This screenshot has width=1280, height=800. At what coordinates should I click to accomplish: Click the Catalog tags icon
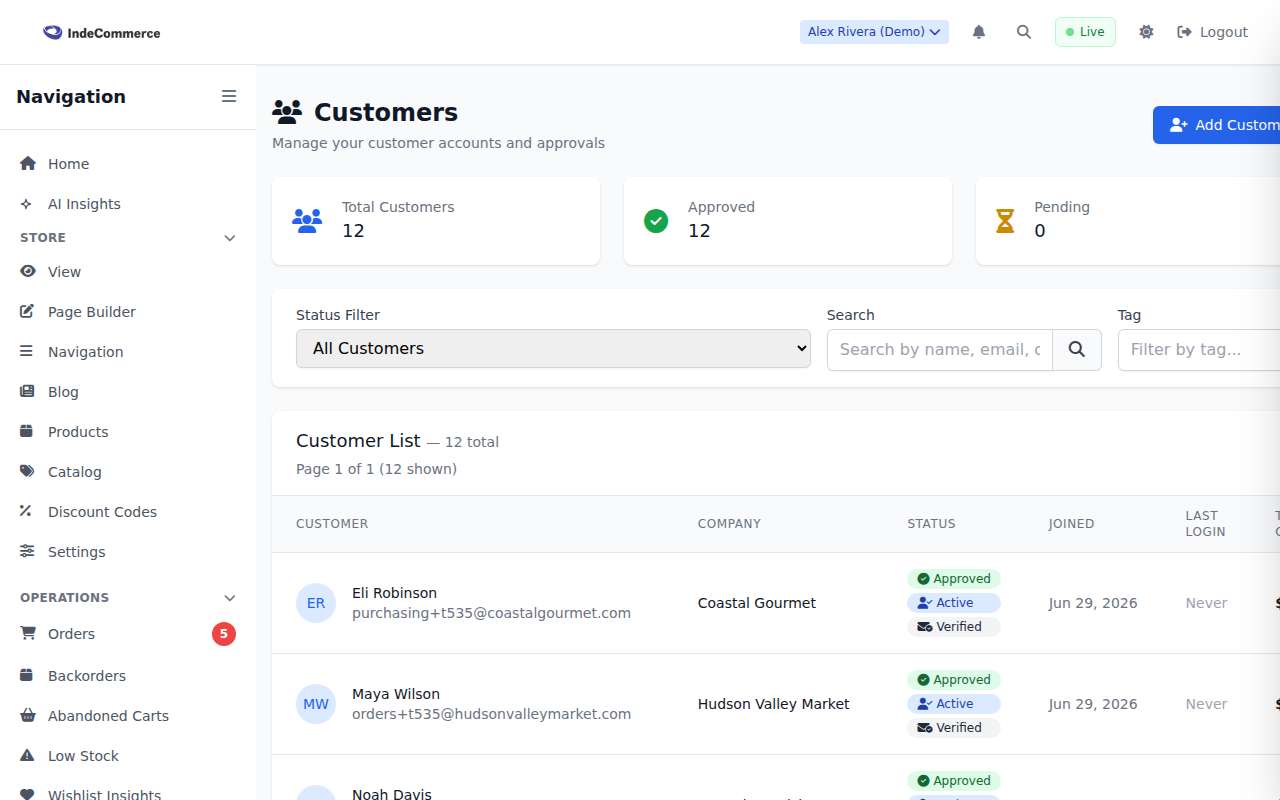click(27, 472)
